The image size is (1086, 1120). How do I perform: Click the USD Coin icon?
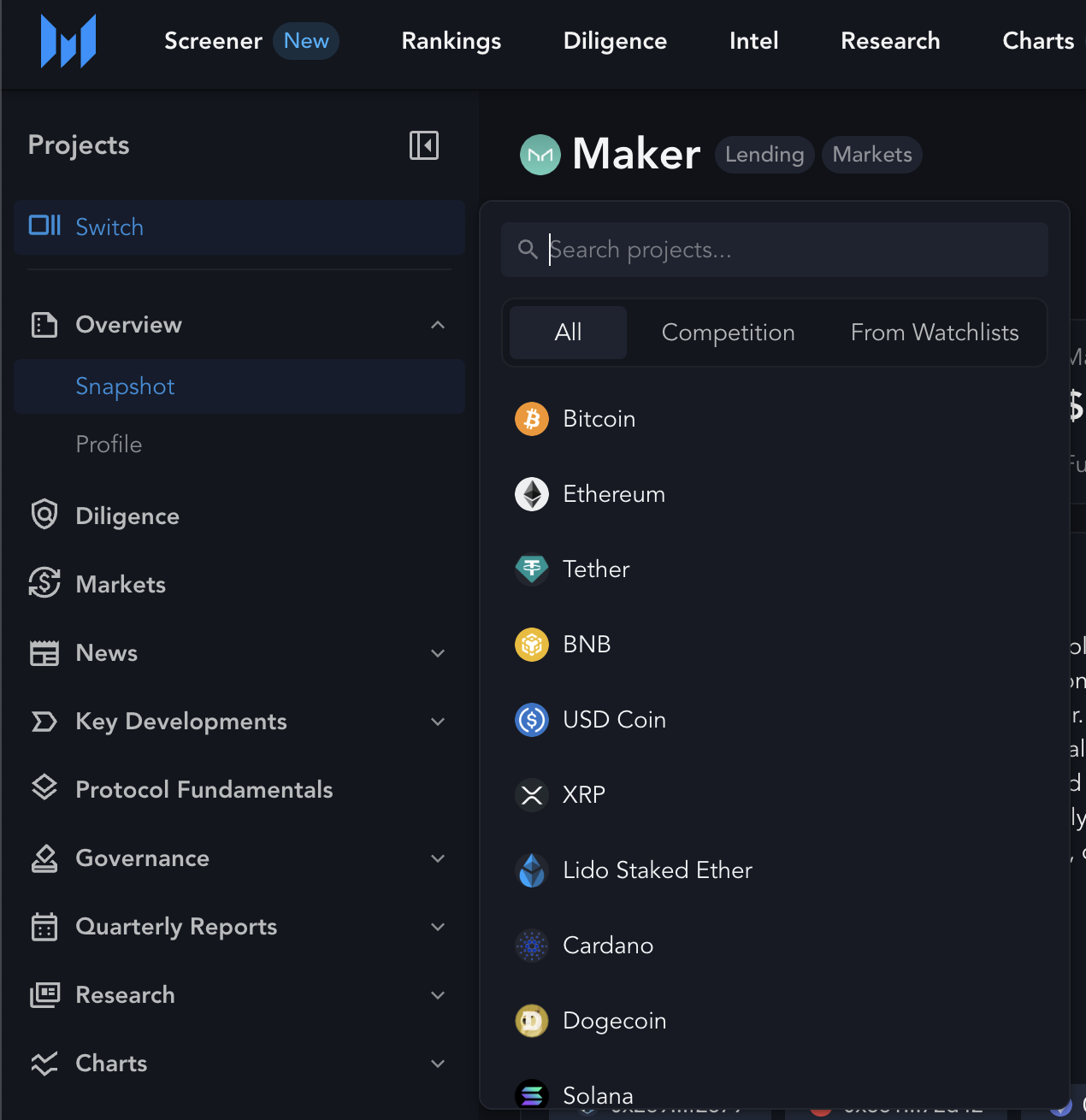point(532,720)
